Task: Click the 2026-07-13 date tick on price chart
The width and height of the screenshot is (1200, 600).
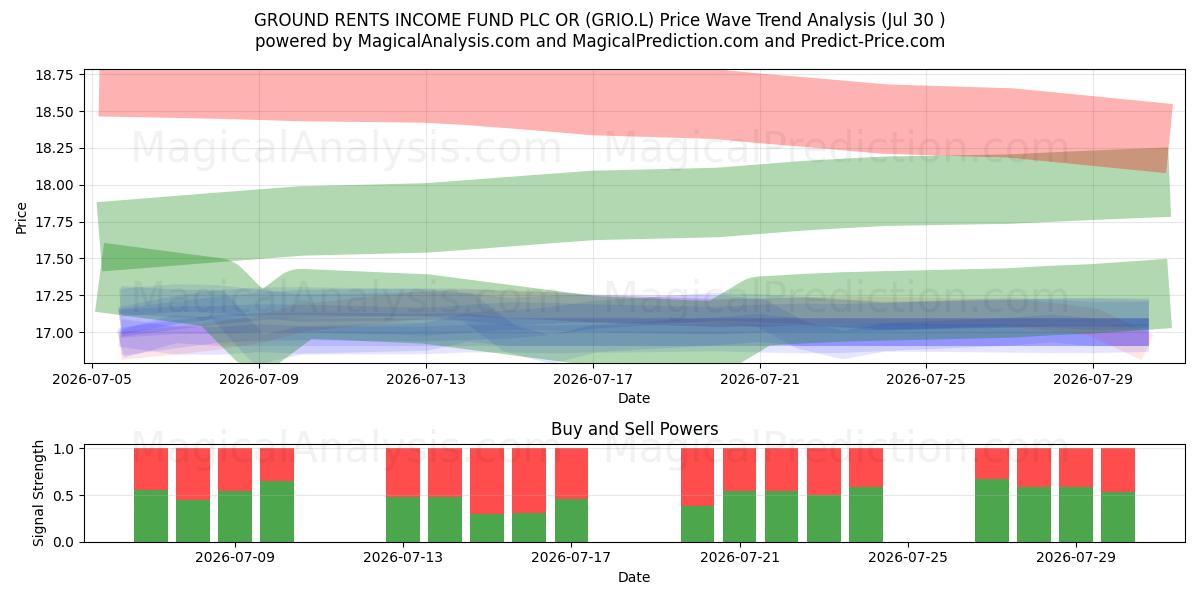Action: [x=427, y=379]
